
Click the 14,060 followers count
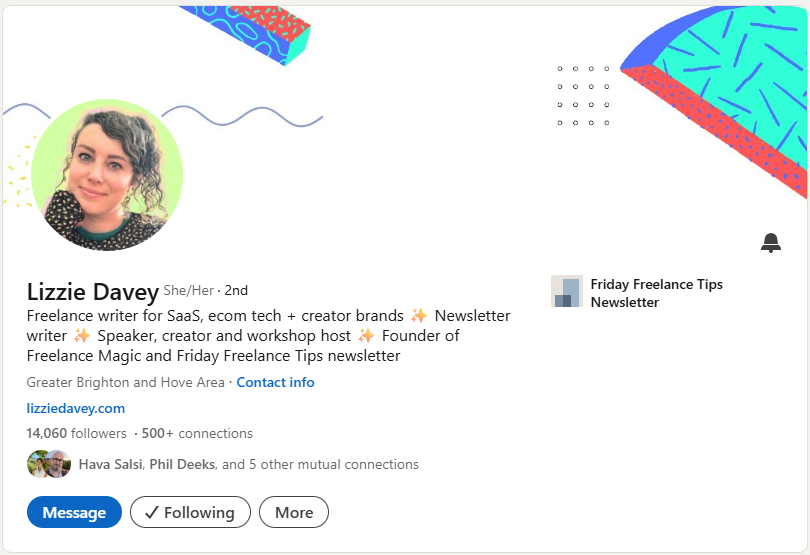(x=77, y=433)
